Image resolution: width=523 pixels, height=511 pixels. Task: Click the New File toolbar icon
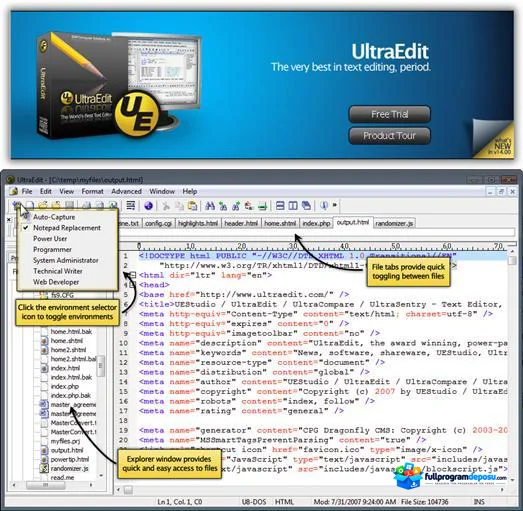[x=30, y=205]
